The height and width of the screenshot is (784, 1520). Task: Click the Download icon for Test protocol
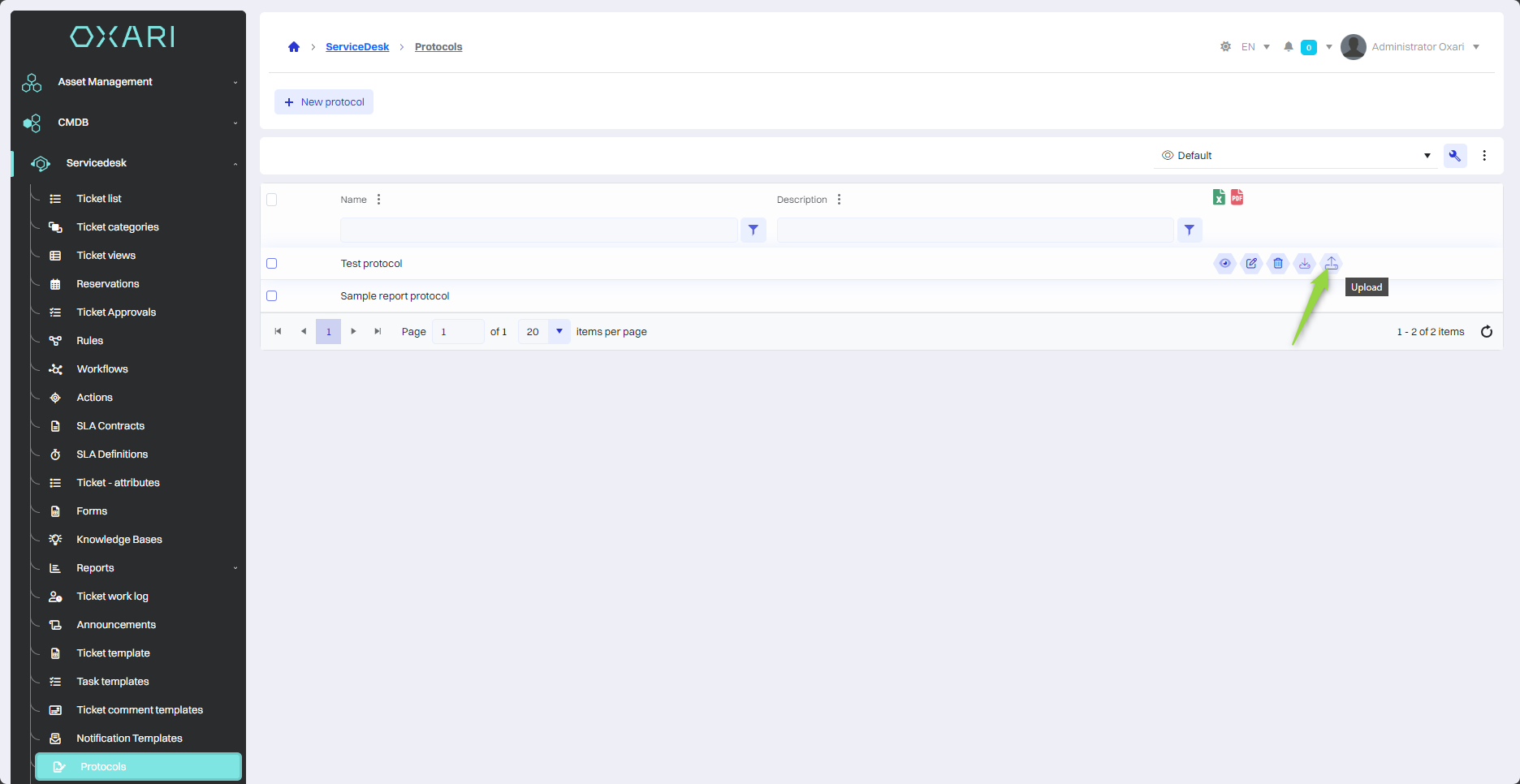pos(1304,263)
